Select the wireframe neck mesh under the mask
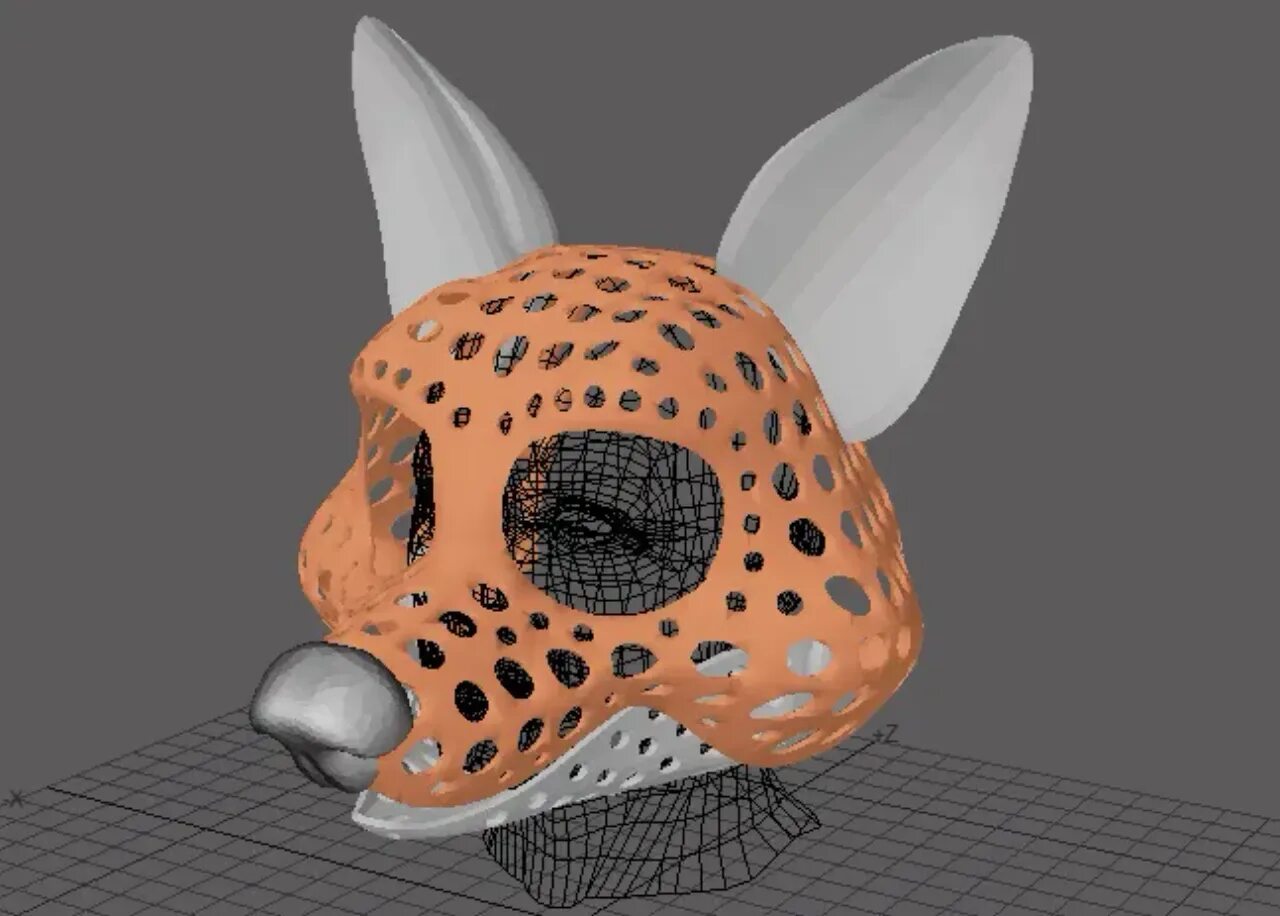Screen dimensions: 1280x916 (x=650, y=838)
